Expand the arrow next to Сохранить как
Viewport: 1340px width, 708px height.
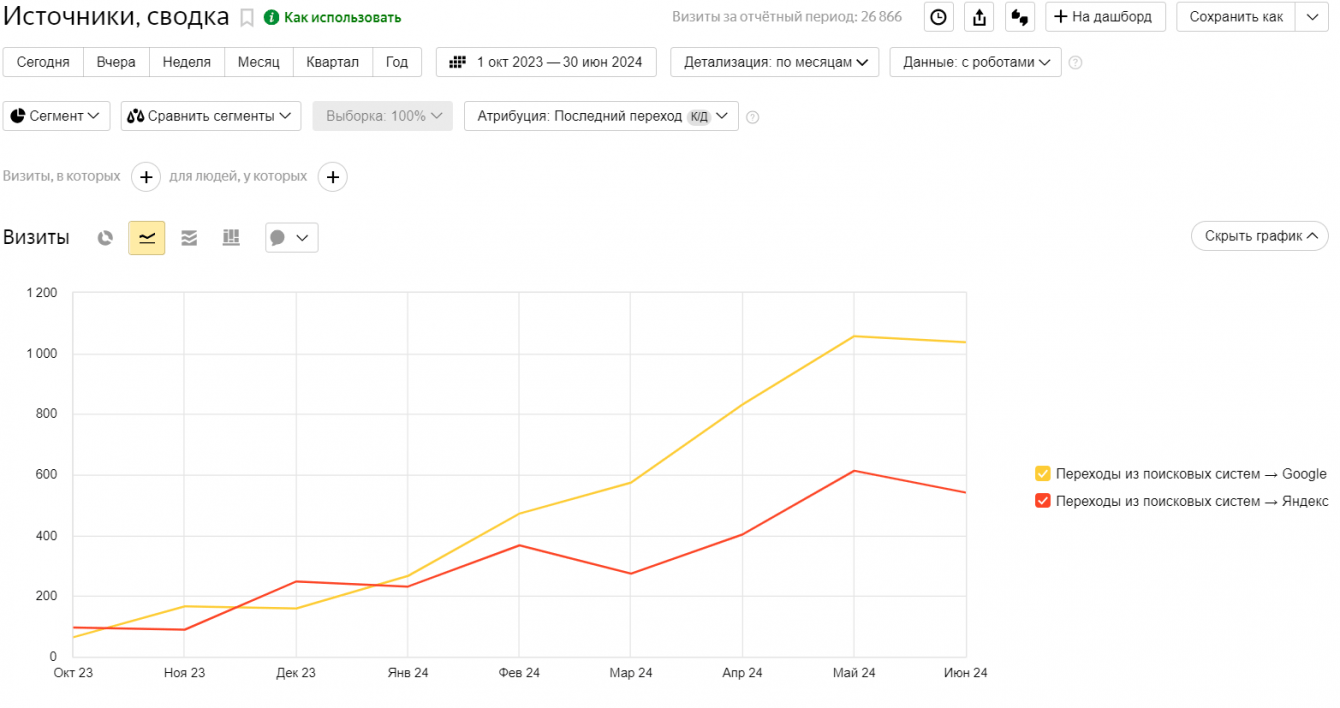click(x=1312, y=17)
